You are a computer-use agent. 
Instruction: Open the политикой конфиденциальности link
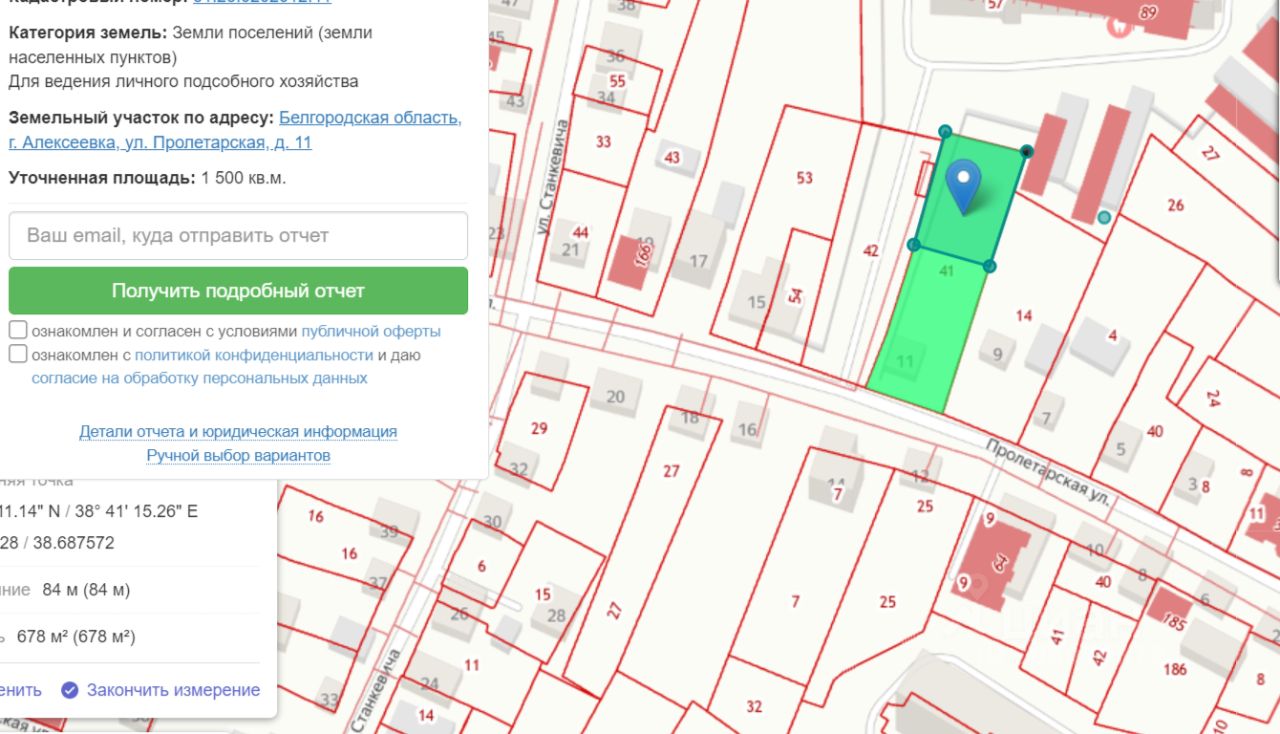click(x=254, y=355)
